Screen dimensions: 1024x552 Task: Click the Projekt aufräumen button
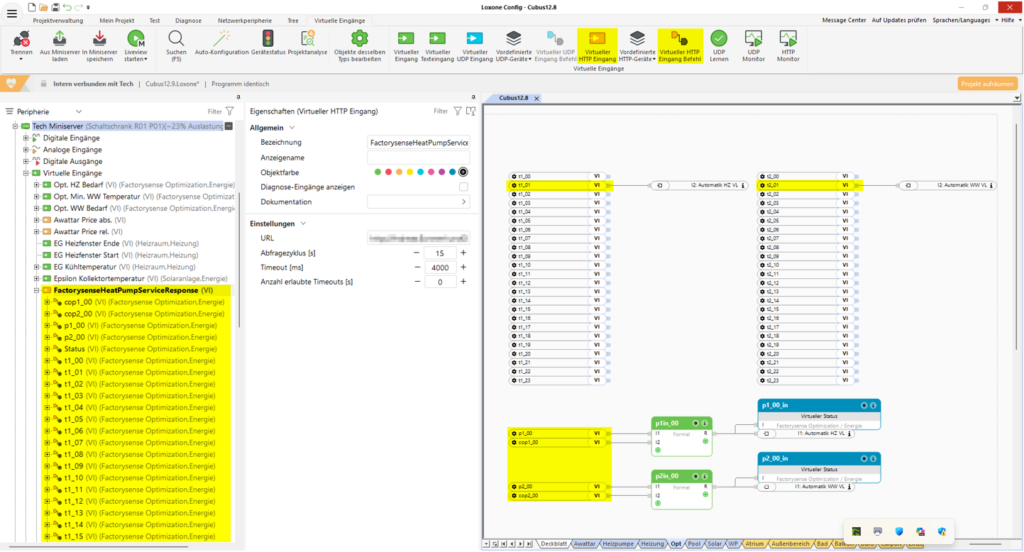(986, 84)
